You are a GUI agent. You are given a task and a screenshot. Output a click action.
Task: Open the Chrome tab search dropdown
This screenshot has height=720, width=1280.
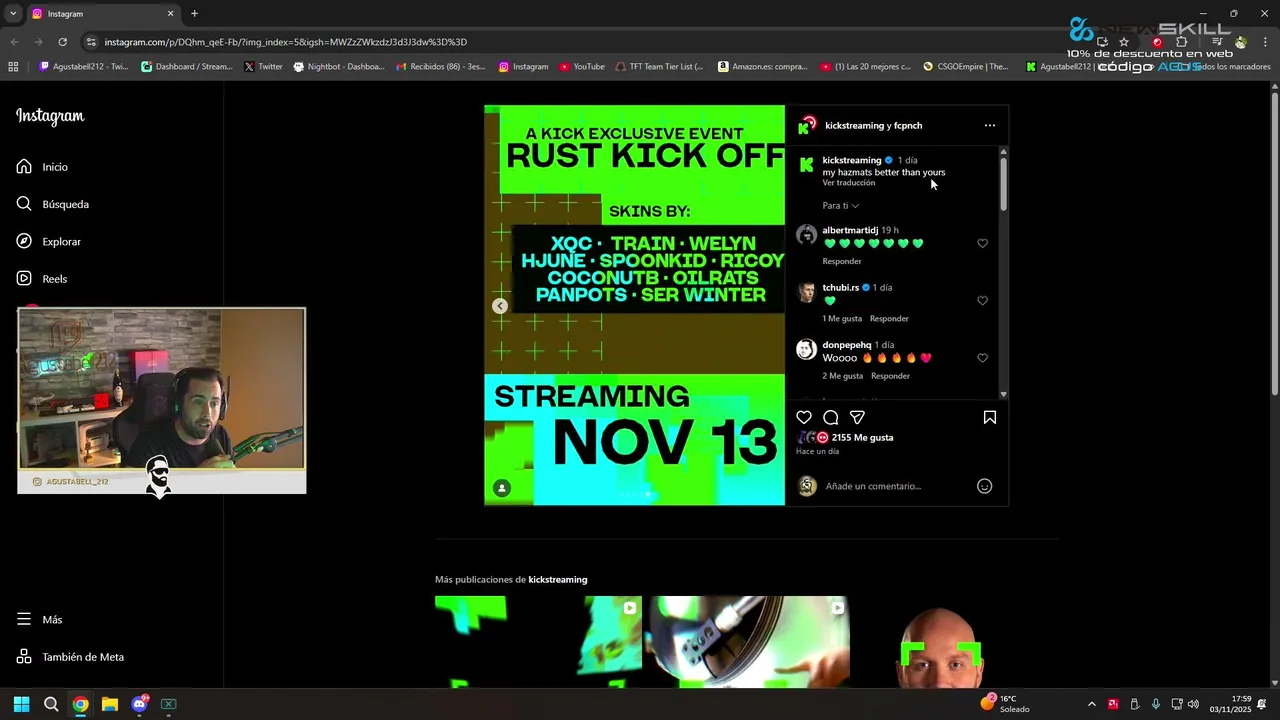point(13,13)
